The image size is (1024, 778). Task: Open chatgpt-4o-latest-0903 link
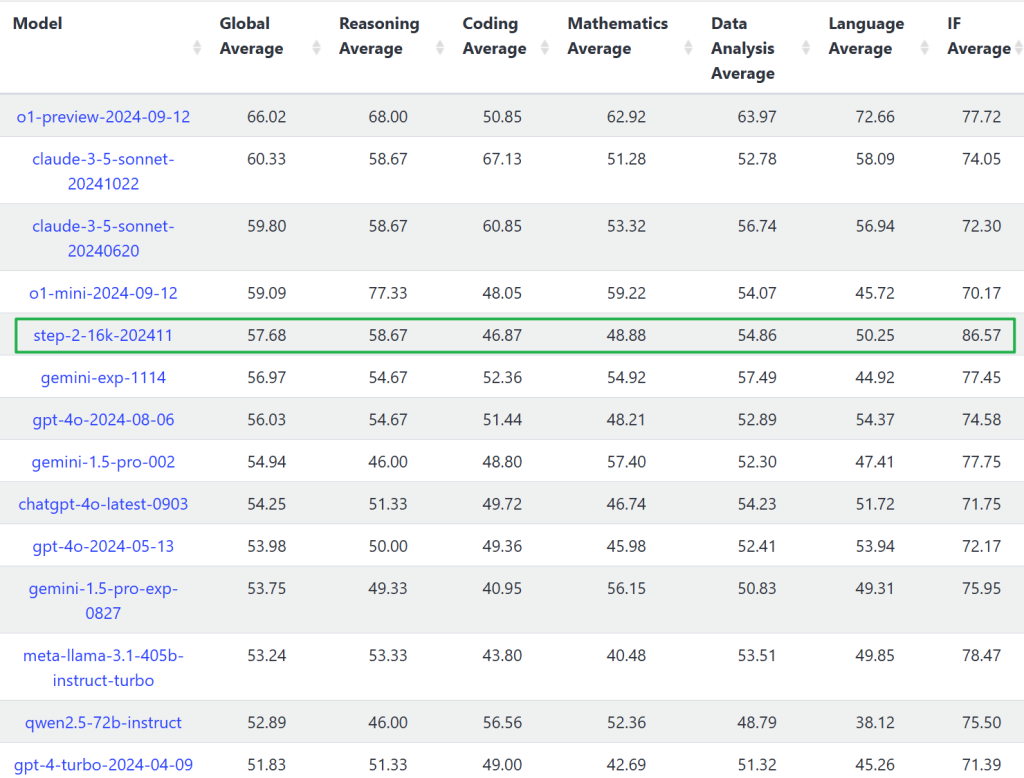click(x=103, y=504)
